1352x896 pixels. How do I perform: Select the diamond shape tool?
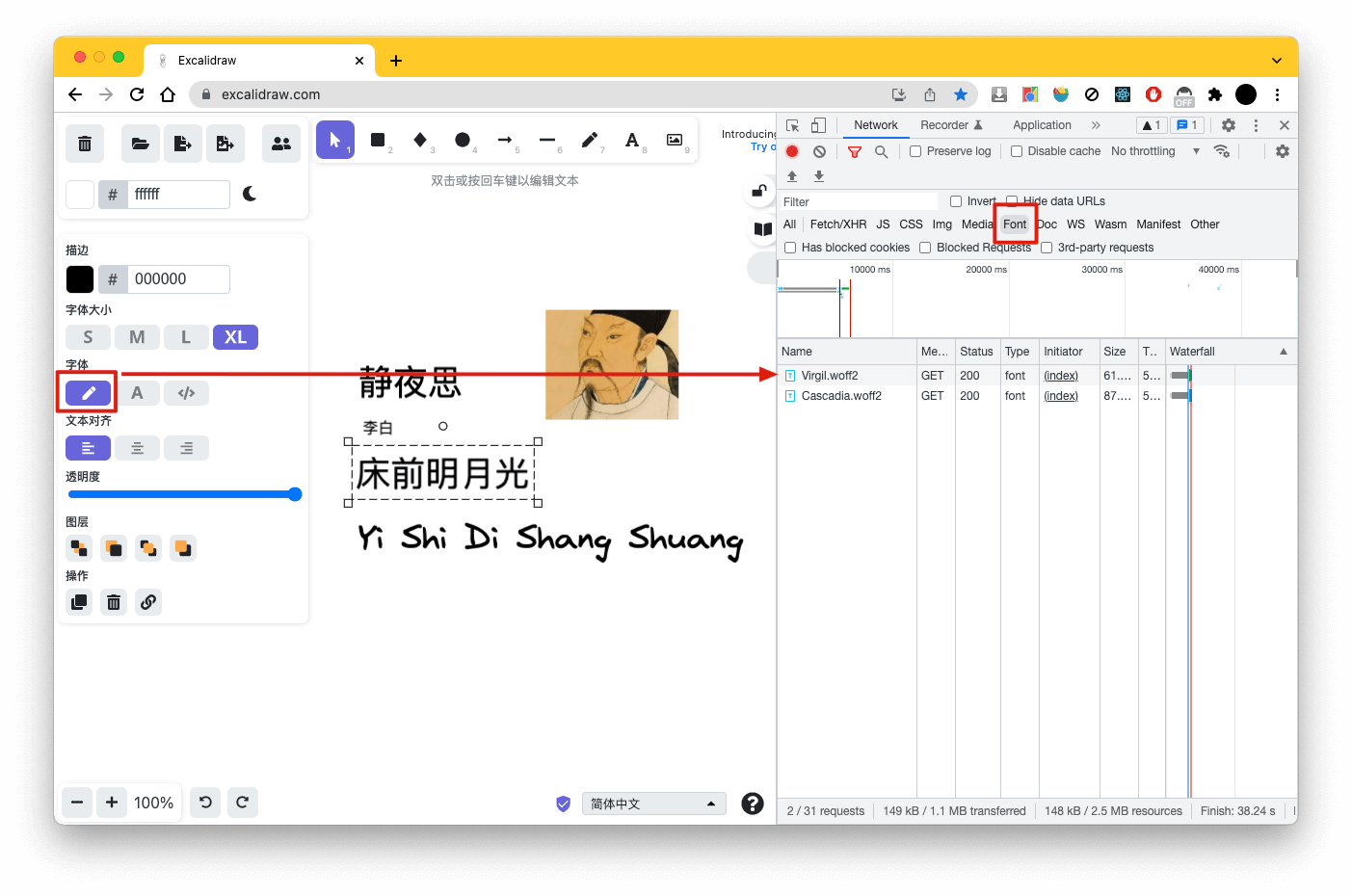click(420, 141)
